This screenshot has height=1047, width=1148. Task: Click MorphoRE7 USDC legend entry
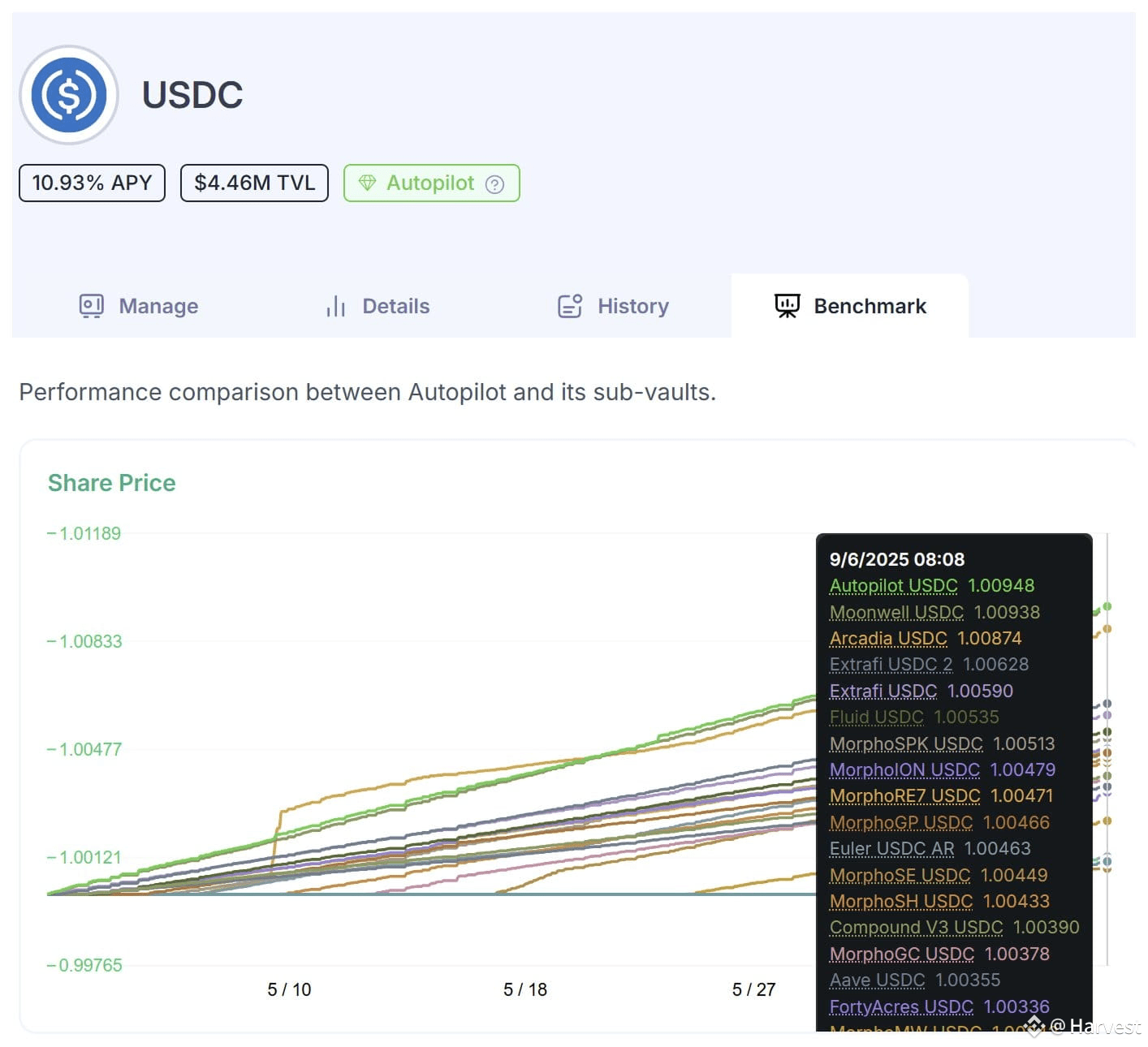coord(904,796)
